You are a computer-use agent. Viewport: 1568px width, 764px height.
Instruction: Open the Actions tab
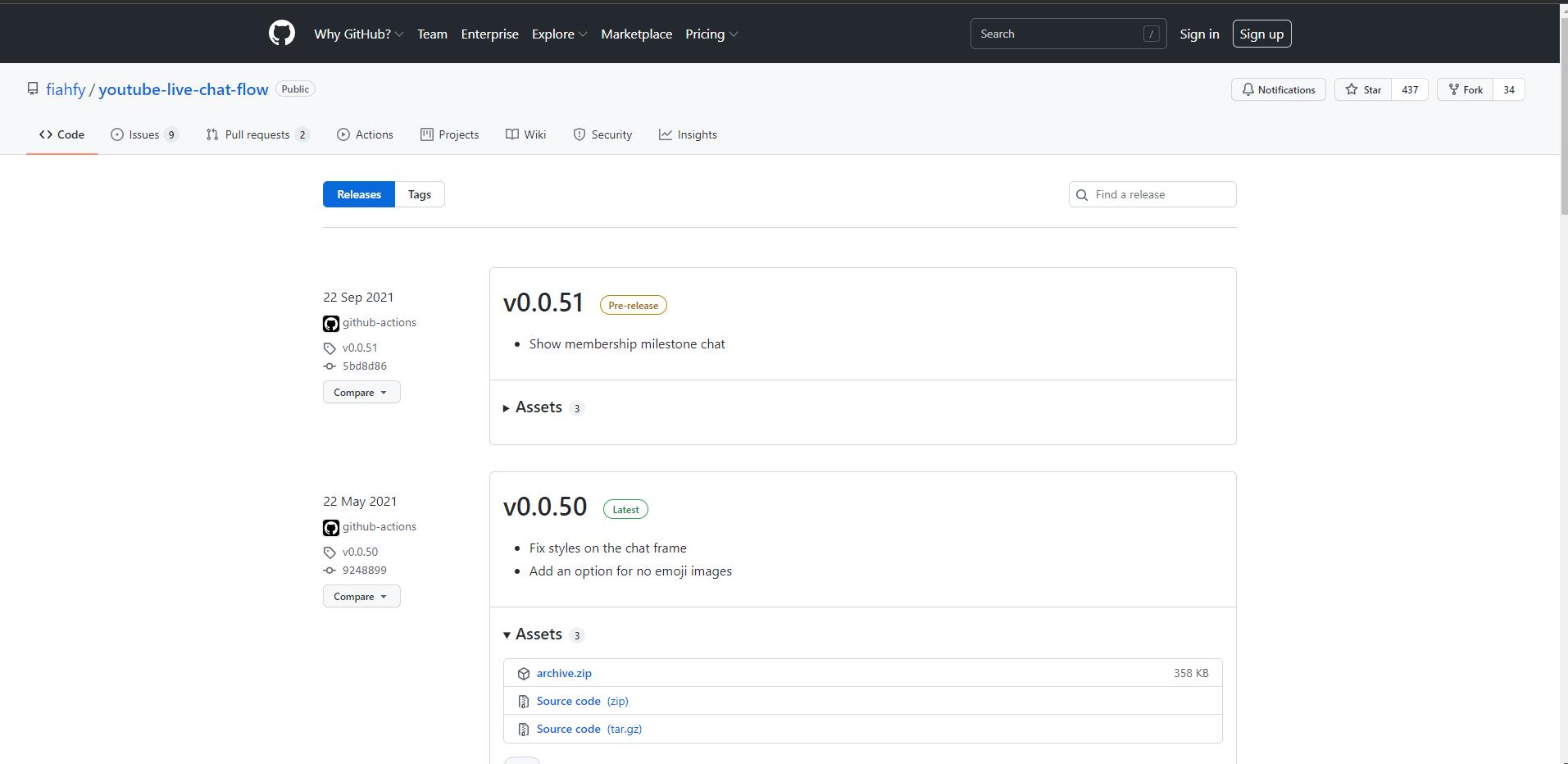(365, 134)
